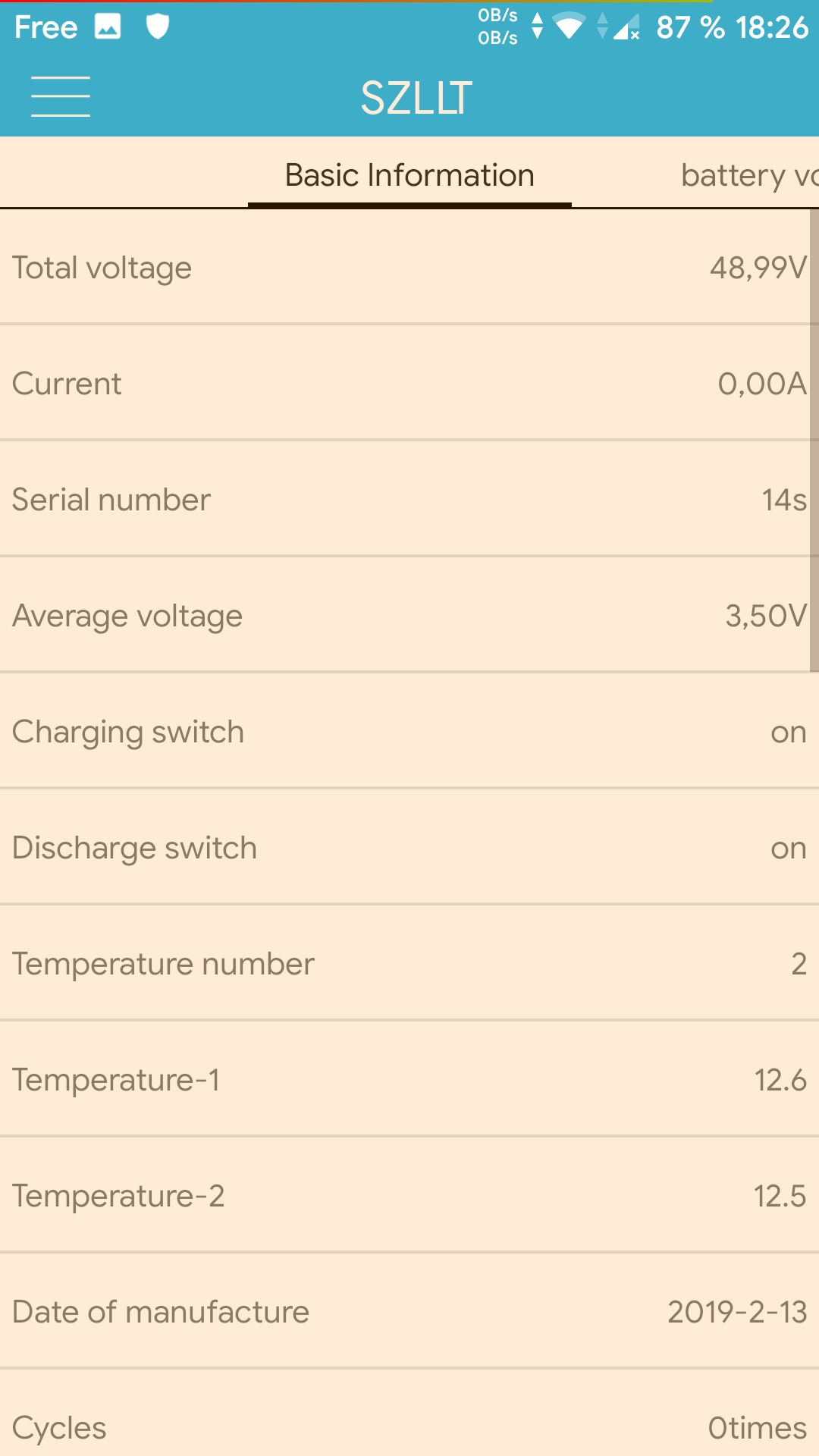The width and height of the screenshot is (819, 1456).
Task: Click the vertical scrollbar thumb
Action: (x=814, y=441)
